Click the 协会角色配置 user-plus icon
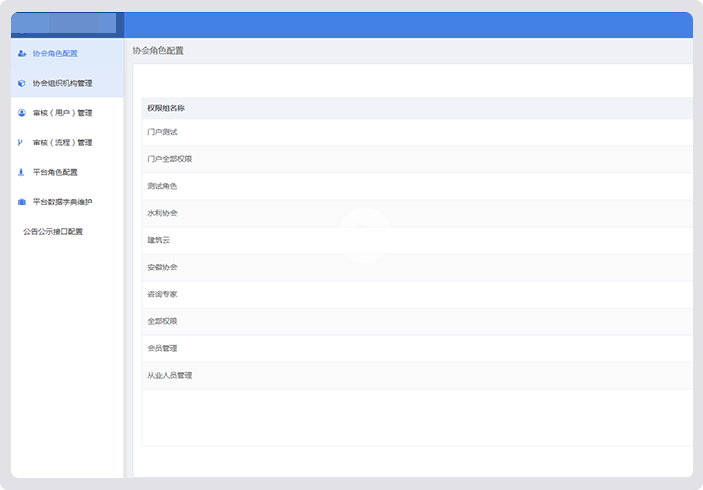The width and height of the screenshot is (703, 490). tap(22, 53)
